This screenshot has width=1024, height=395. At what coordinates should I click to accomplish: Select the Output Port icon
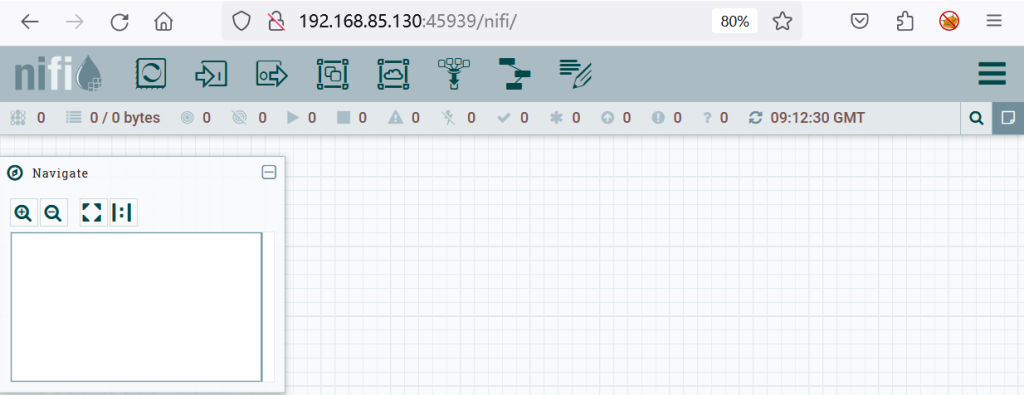click(x=272, y=74)
